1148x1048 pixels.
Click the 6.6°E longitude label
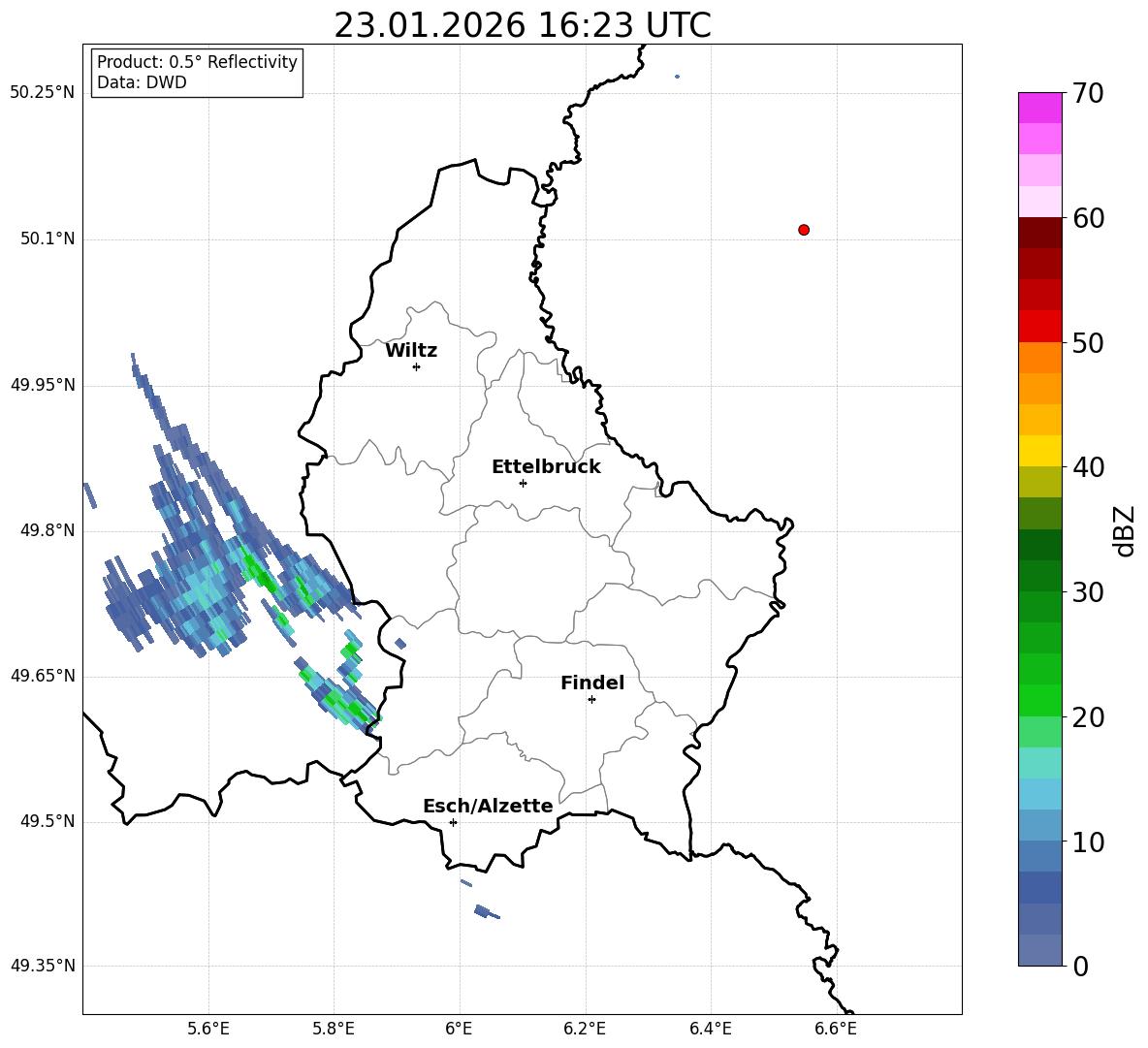(x=836, y=1029)
